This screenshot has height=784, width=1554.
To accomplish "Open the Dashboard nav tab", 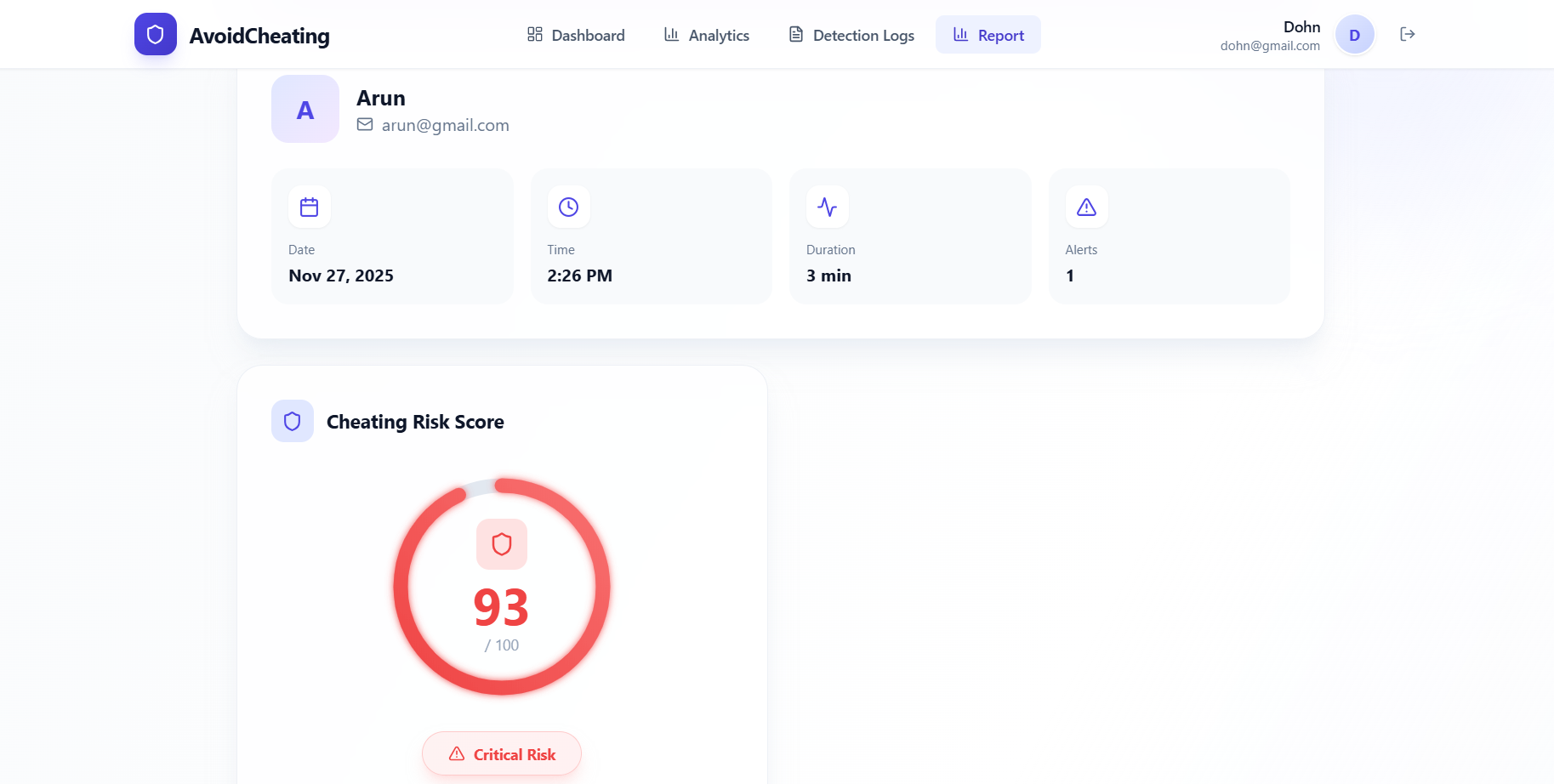I will click(576, 35).
